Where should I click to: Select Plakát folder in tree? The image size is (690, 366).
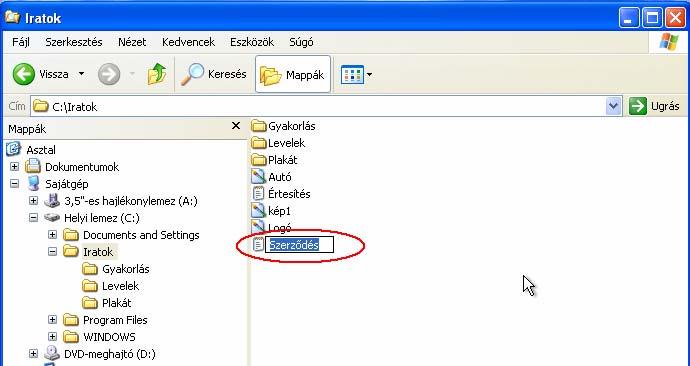point(107,303)
